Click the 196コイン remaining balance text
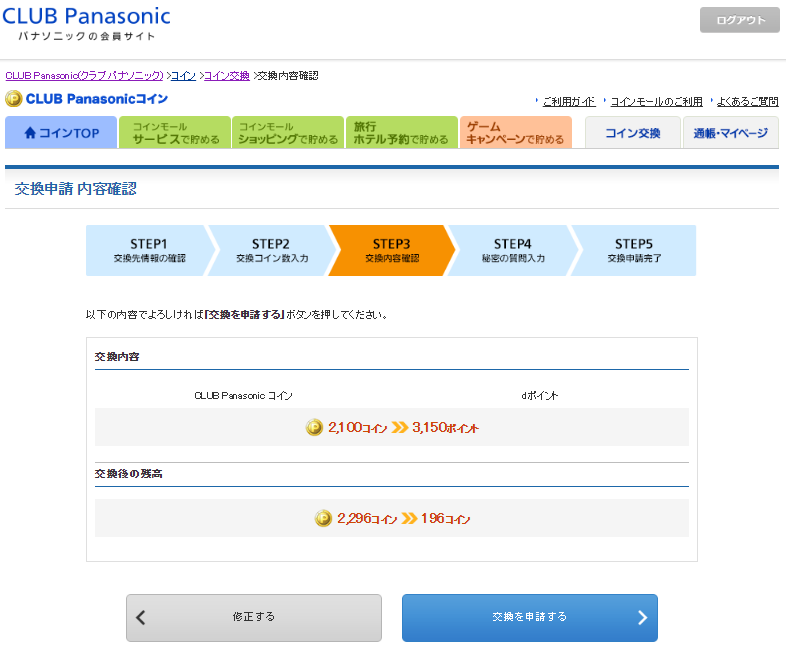Screen dimensions: 786x648 click(x=446, y=518)
